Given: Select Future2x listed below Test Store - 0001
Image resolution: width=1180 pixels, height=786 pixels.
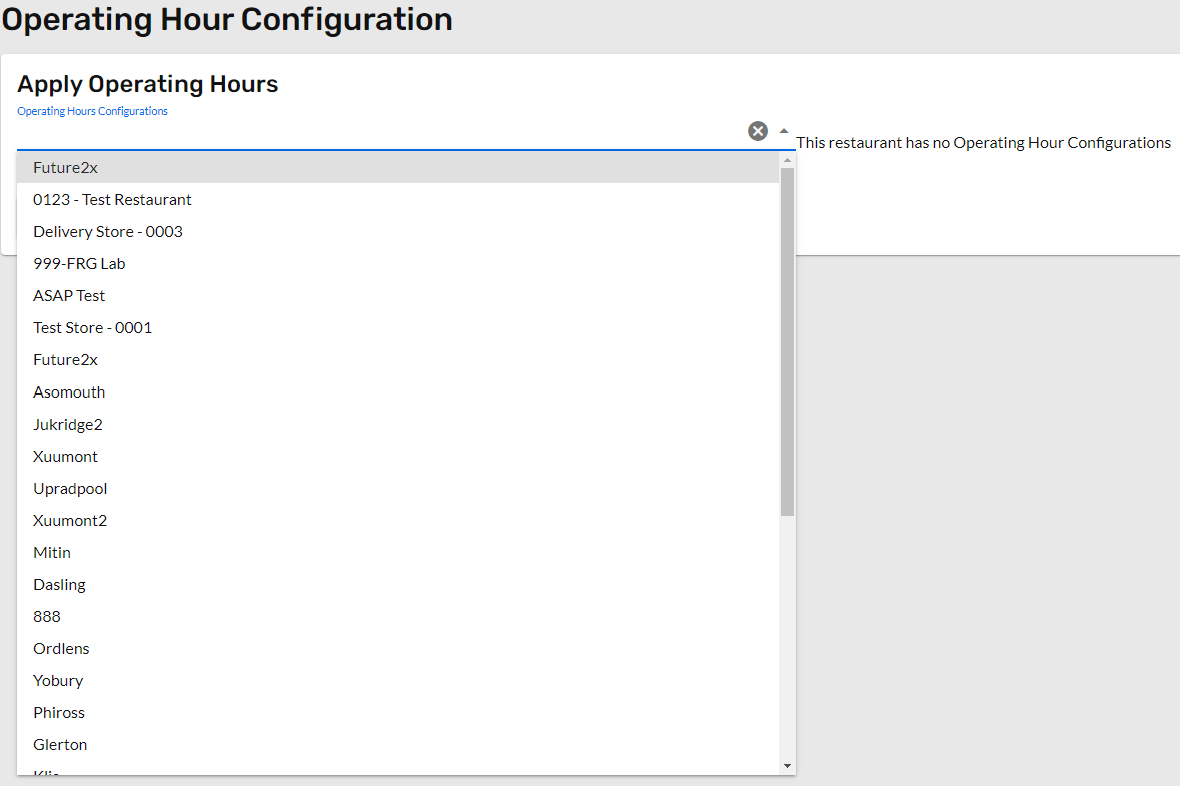Looking at the screenshot, I should (398, 360).
